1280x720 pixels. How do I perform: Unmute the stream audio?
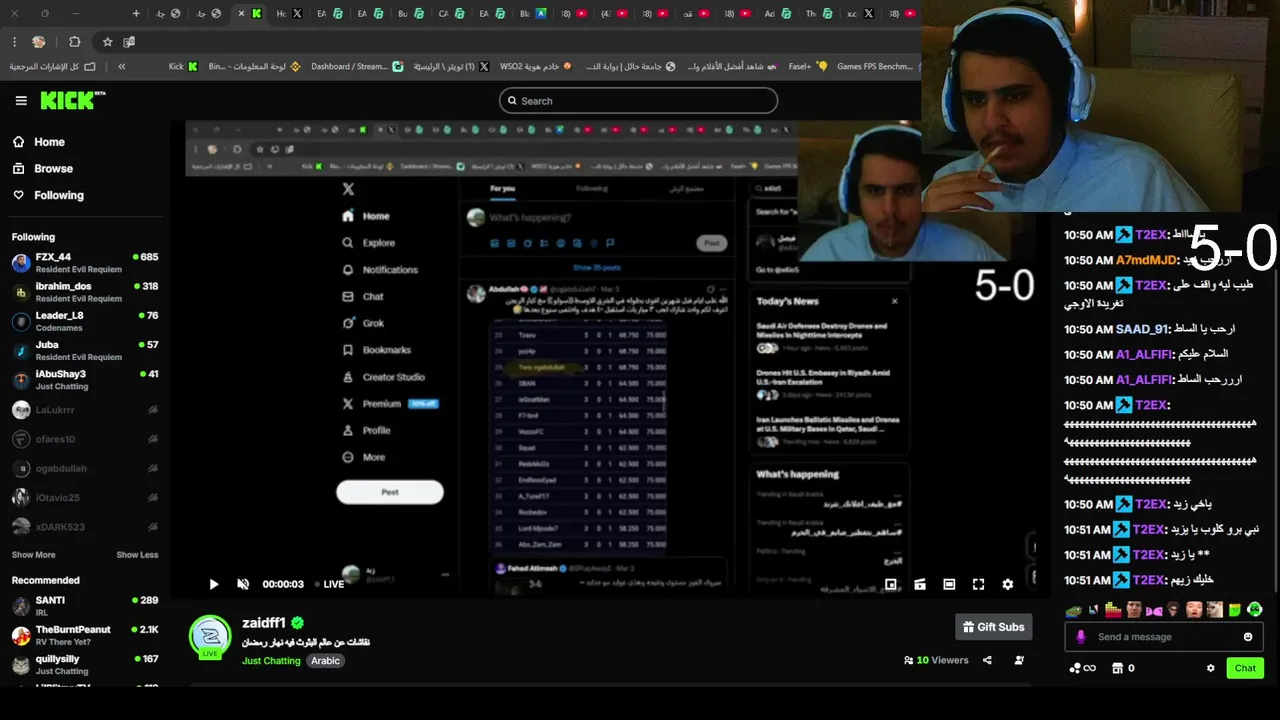coord(242,584)
